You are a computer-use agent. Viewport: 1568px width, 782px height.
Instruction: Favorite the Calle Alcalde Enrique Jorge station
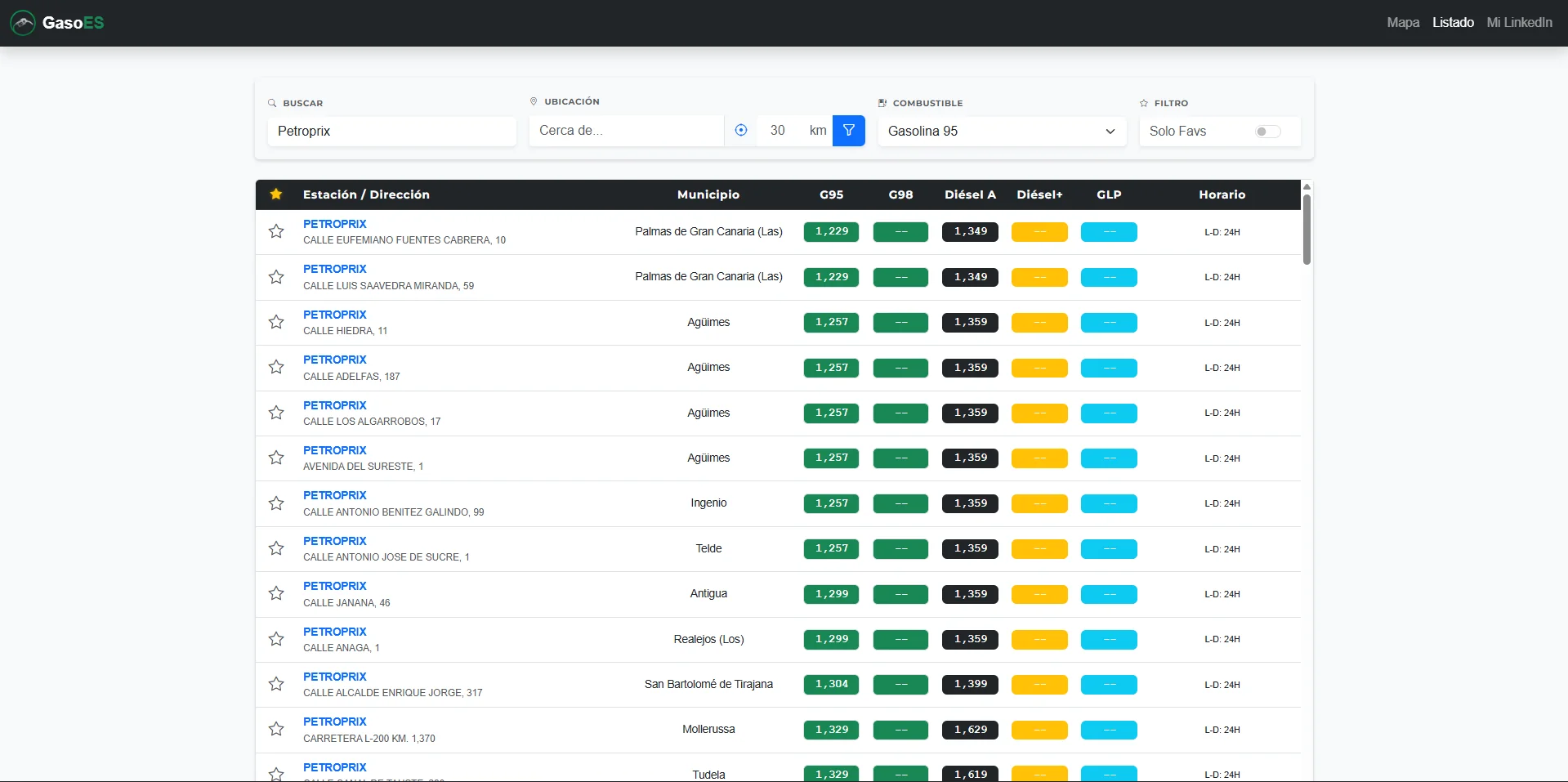[276, 684]
